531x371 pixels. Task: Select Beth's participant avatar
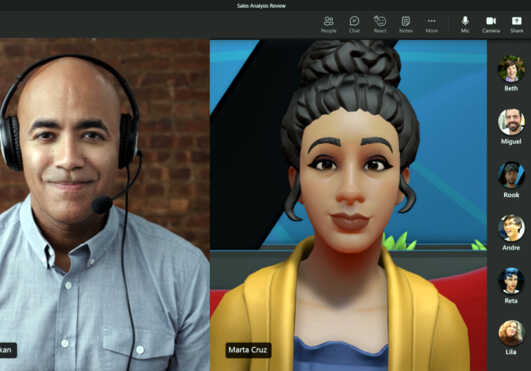pyautogui.click(x=511, y=69)
